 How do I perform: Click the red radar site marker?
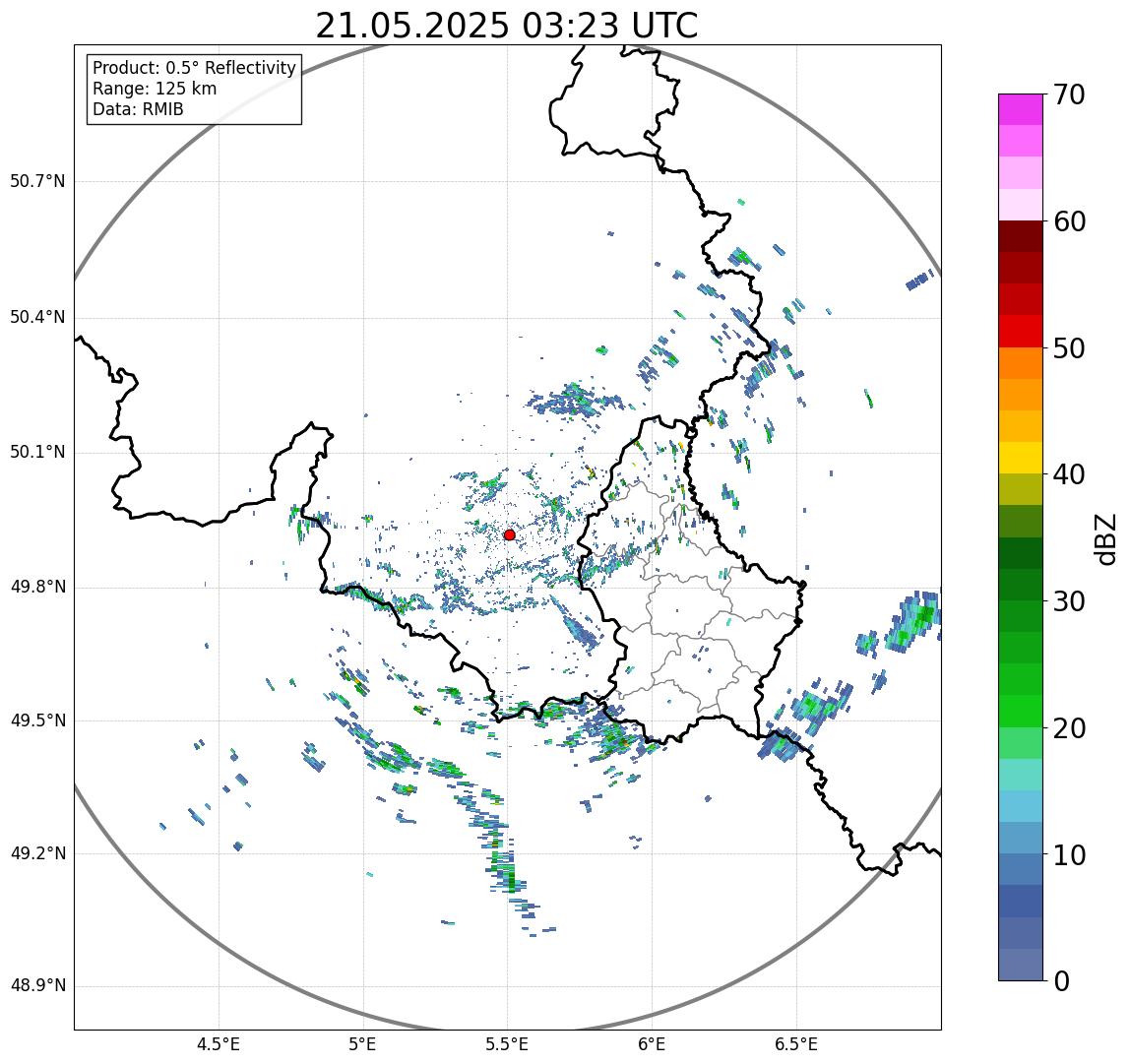tap(510, 534)
